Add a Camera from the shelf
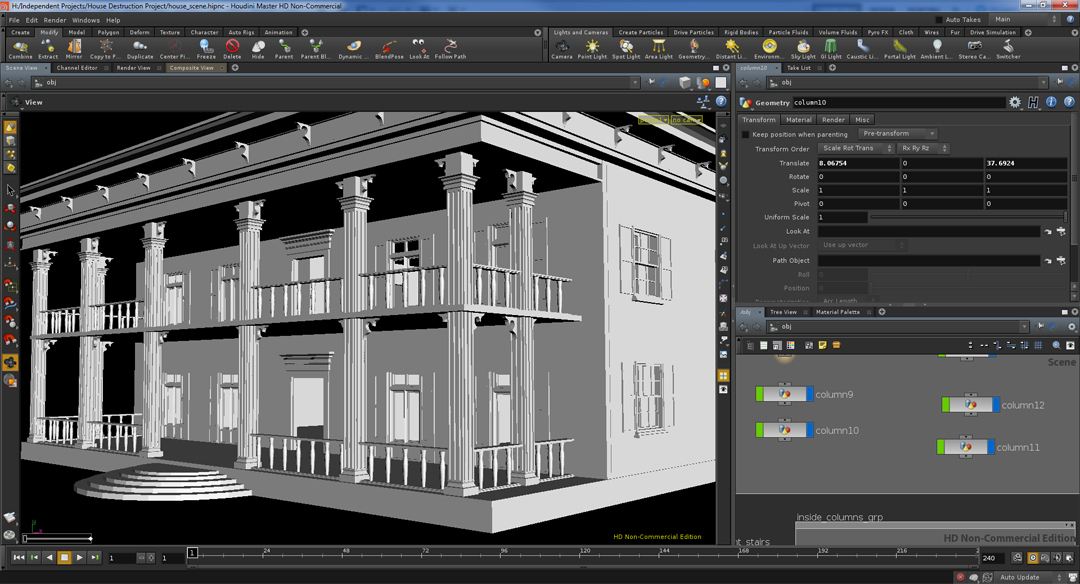Screen dimensions: 1080x584 (x=561, y=49)
